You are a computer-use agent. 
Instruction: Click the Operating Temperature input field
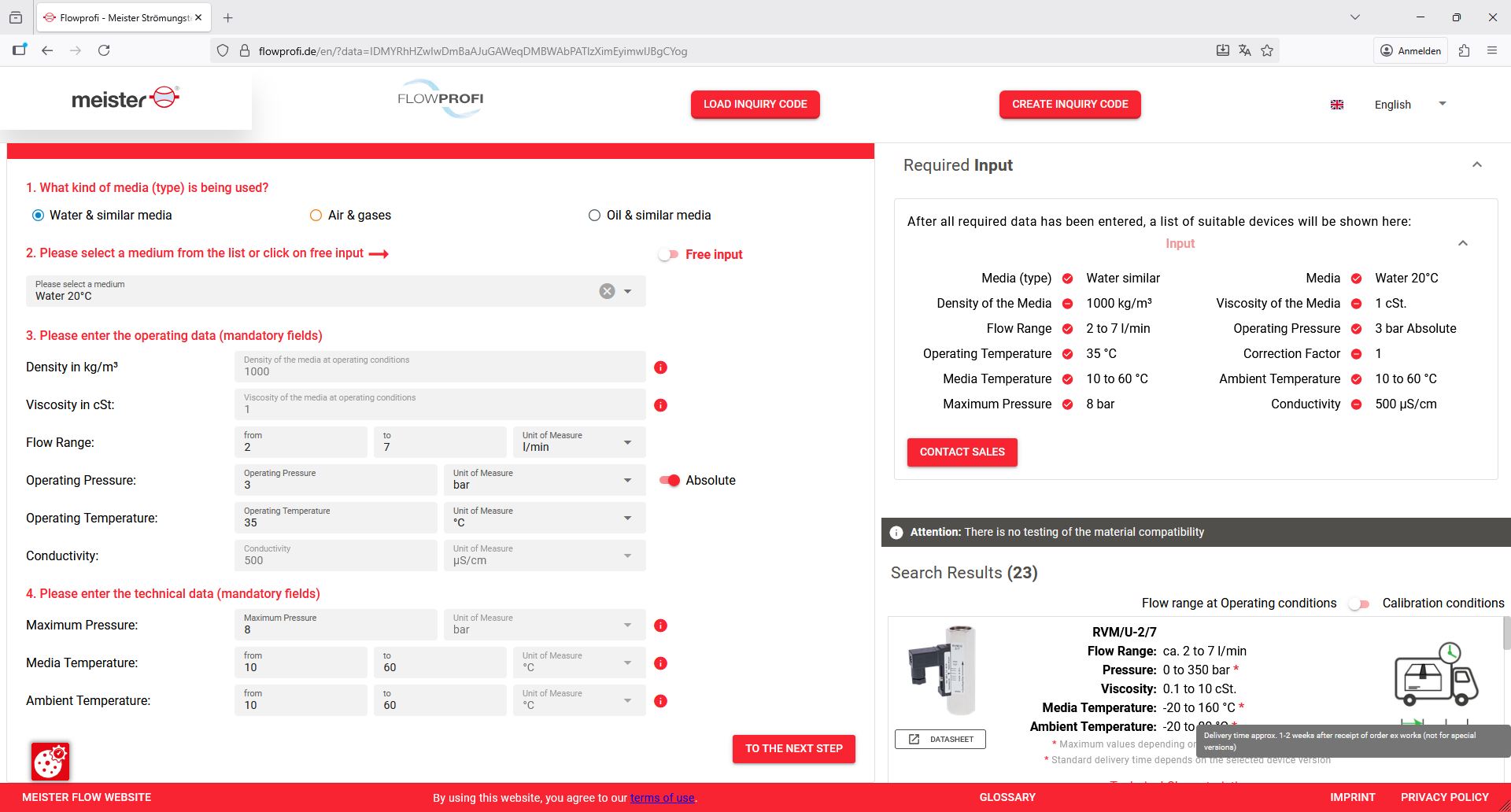pos(335,518)
